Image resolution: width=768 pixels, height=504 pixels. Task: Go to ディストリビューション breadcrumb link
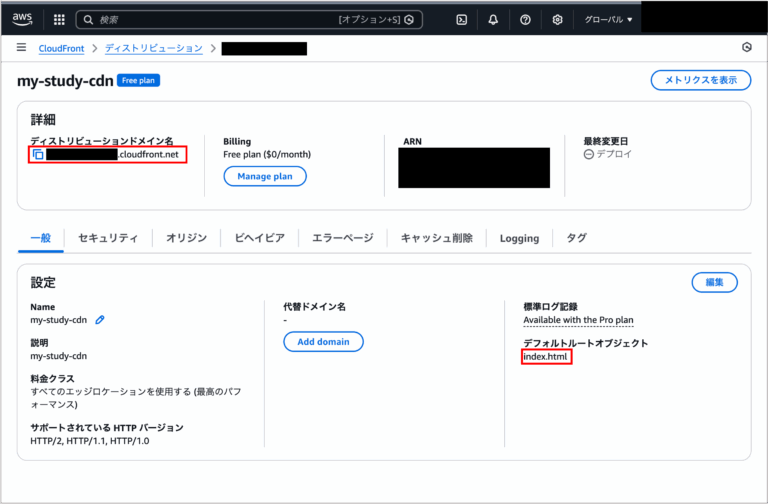tap(153, 48)
